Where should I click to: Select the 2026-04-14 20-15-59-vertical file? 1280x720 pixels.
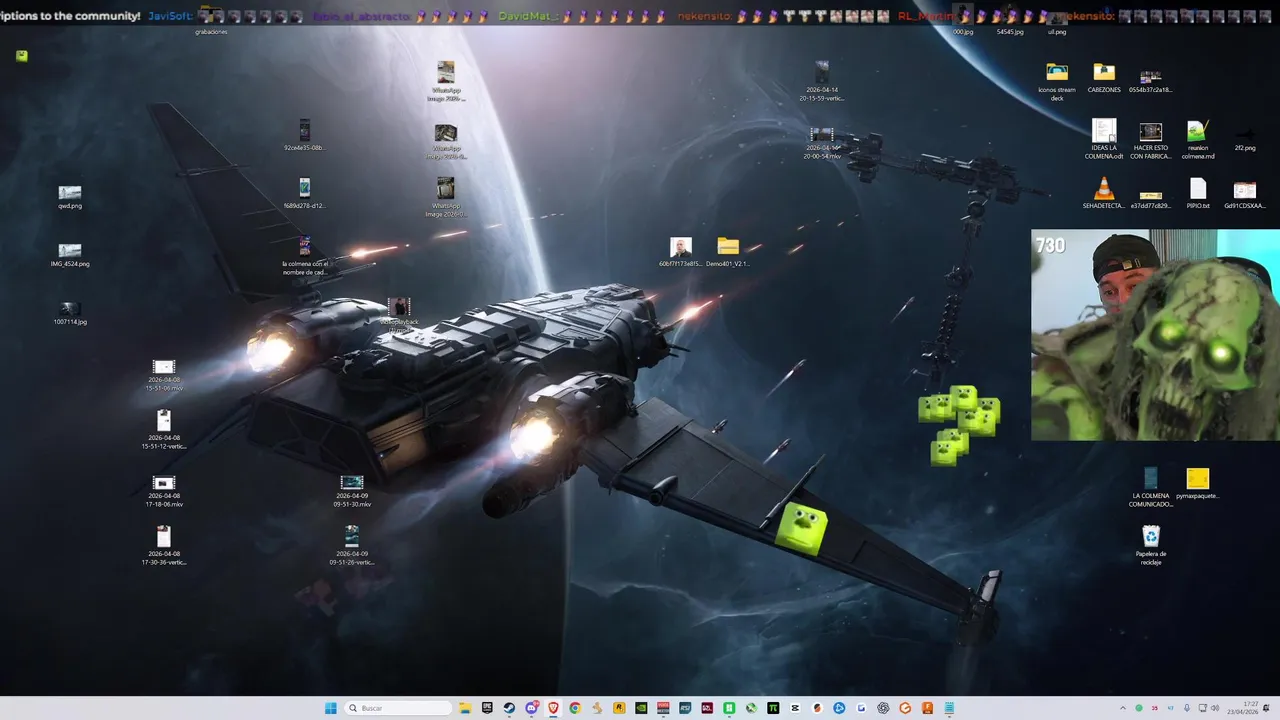point(822,81)
